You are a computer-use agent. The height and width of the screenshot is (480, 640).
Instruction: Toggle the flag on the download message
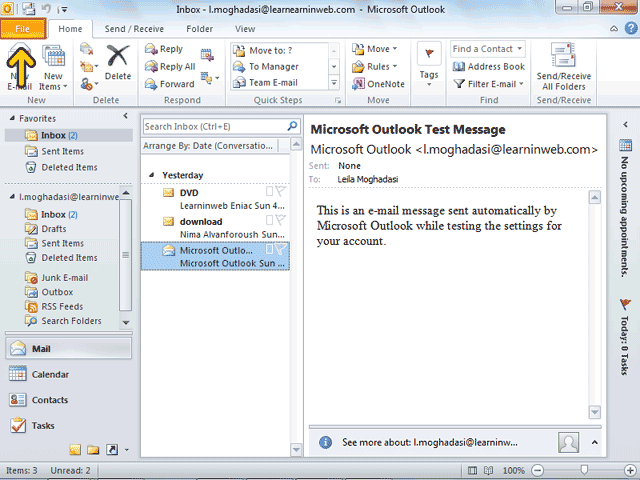(281, 220)
